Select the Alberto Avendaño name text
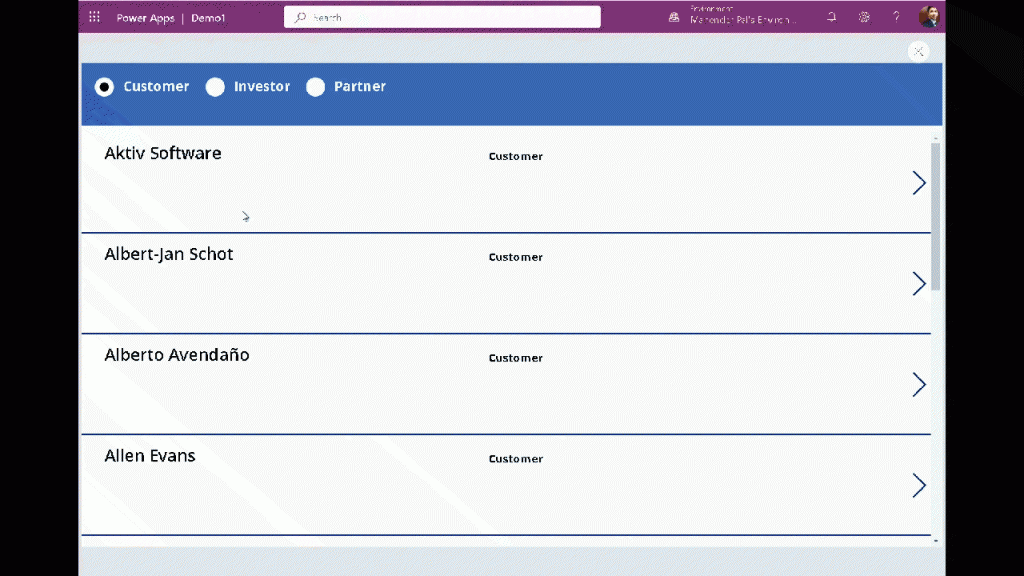This screenshot has width=1024, height=576. [x=177, y=355]
